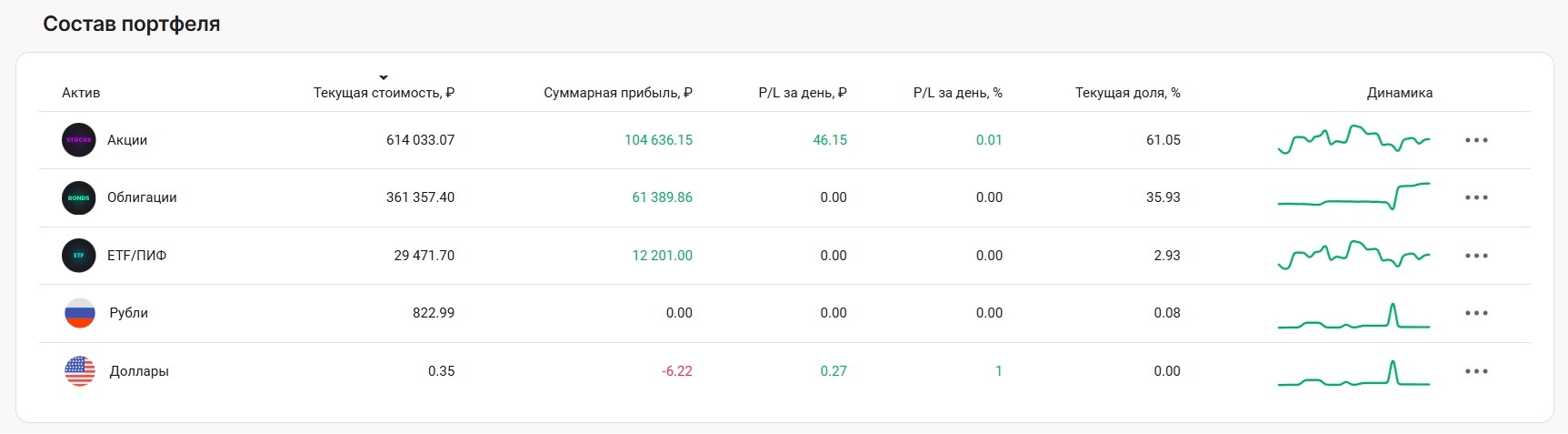1568x434 pixels.
Task: Sort by Суммарная прибыль column header
Action: (617, 93)
